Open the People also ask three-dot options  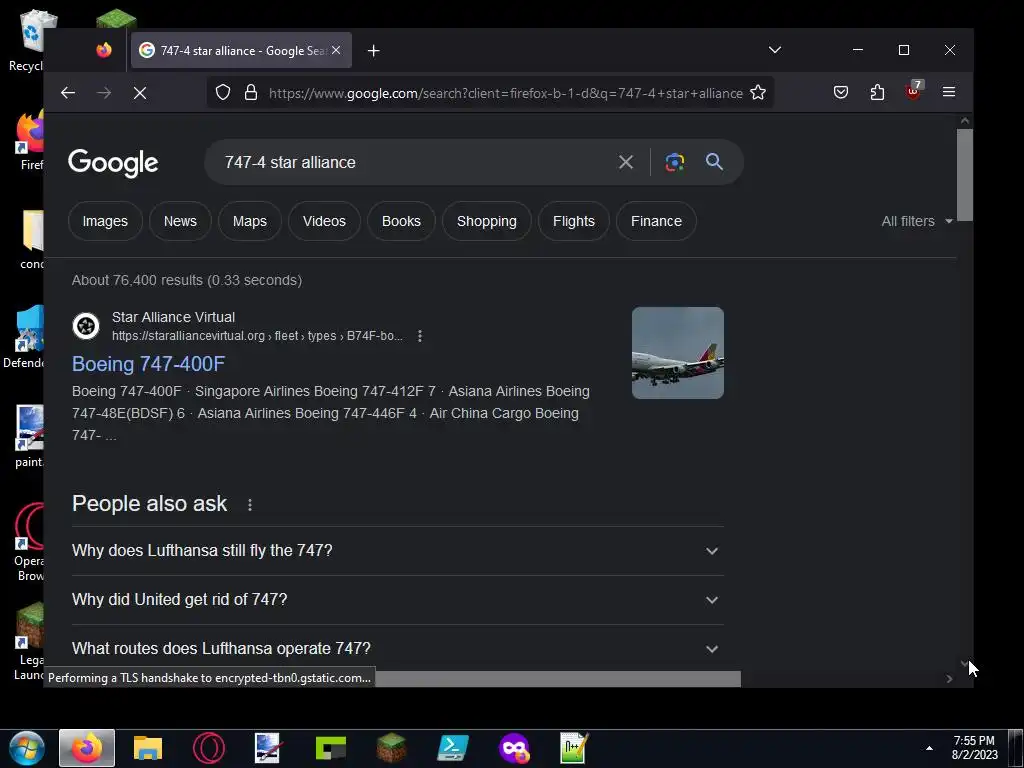point(249,505)
